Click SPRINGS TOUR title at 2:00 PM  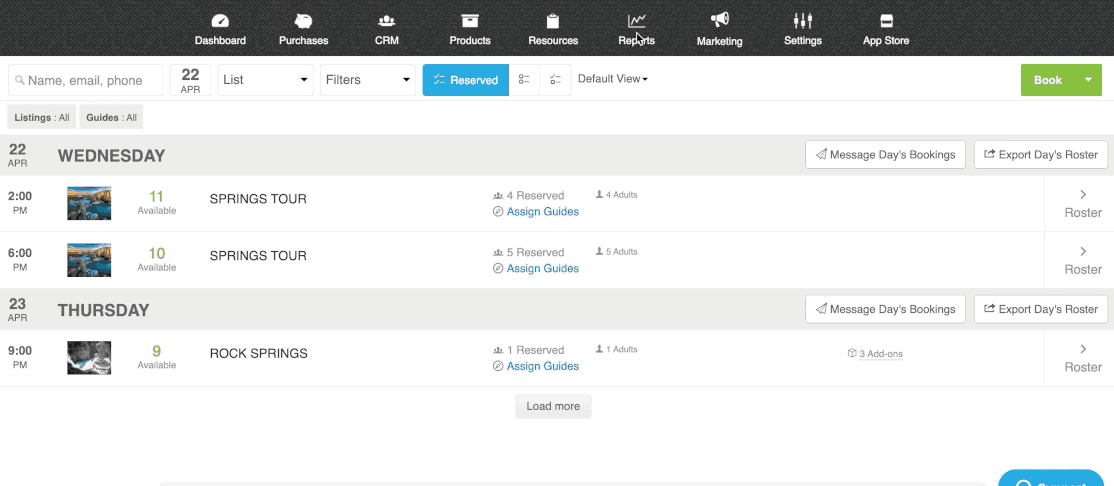coord(258,199)
